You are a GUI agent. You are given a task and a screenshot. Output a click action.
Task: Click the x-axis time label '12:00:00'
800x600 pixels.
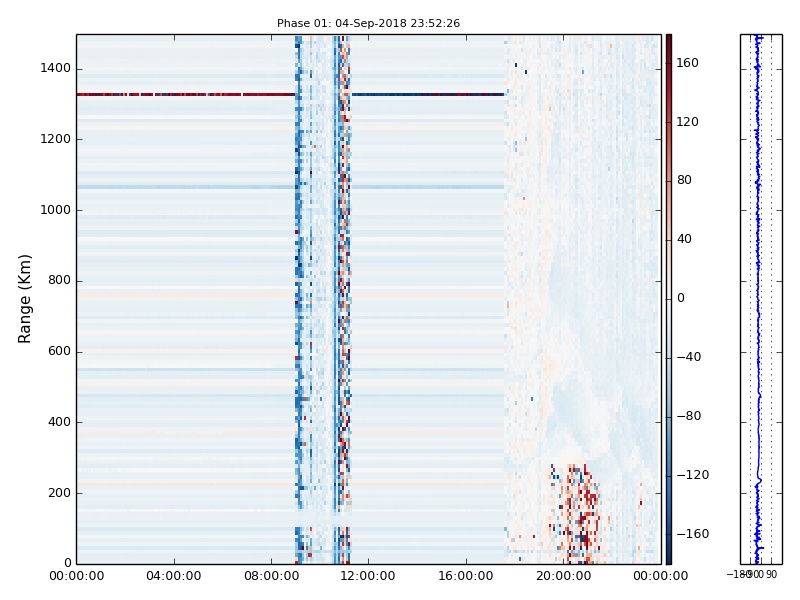pyautogui.click(x=368, y=576)
